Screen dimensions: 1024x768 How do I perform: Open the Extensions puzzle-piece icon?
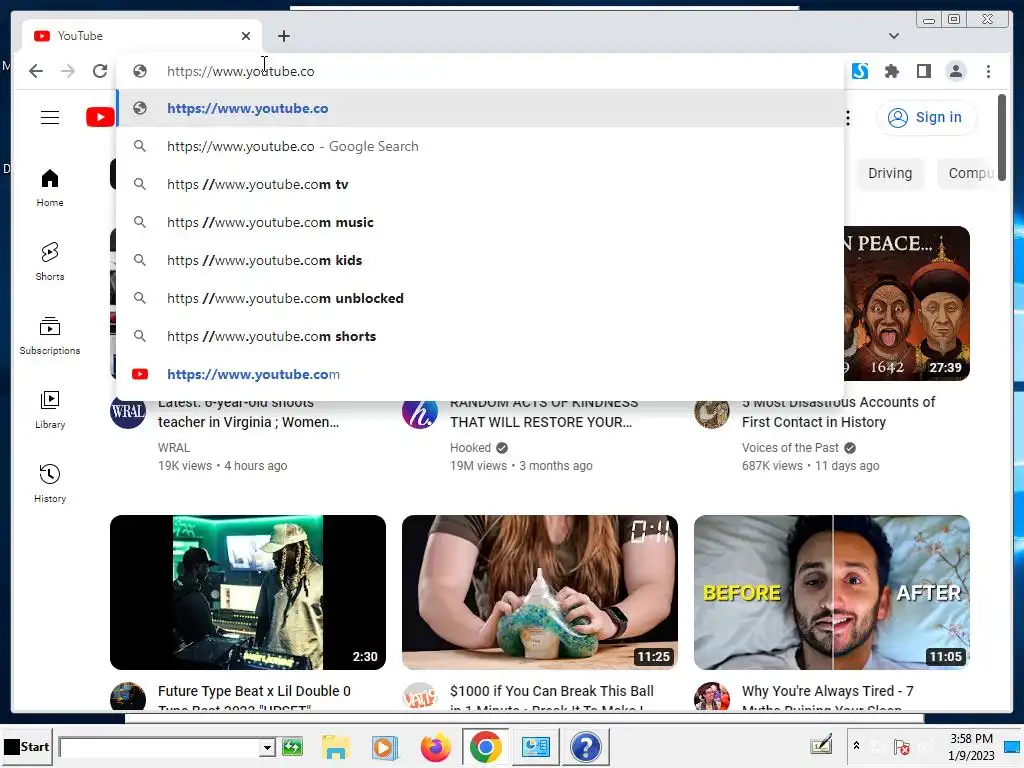(x=891, y=71)
